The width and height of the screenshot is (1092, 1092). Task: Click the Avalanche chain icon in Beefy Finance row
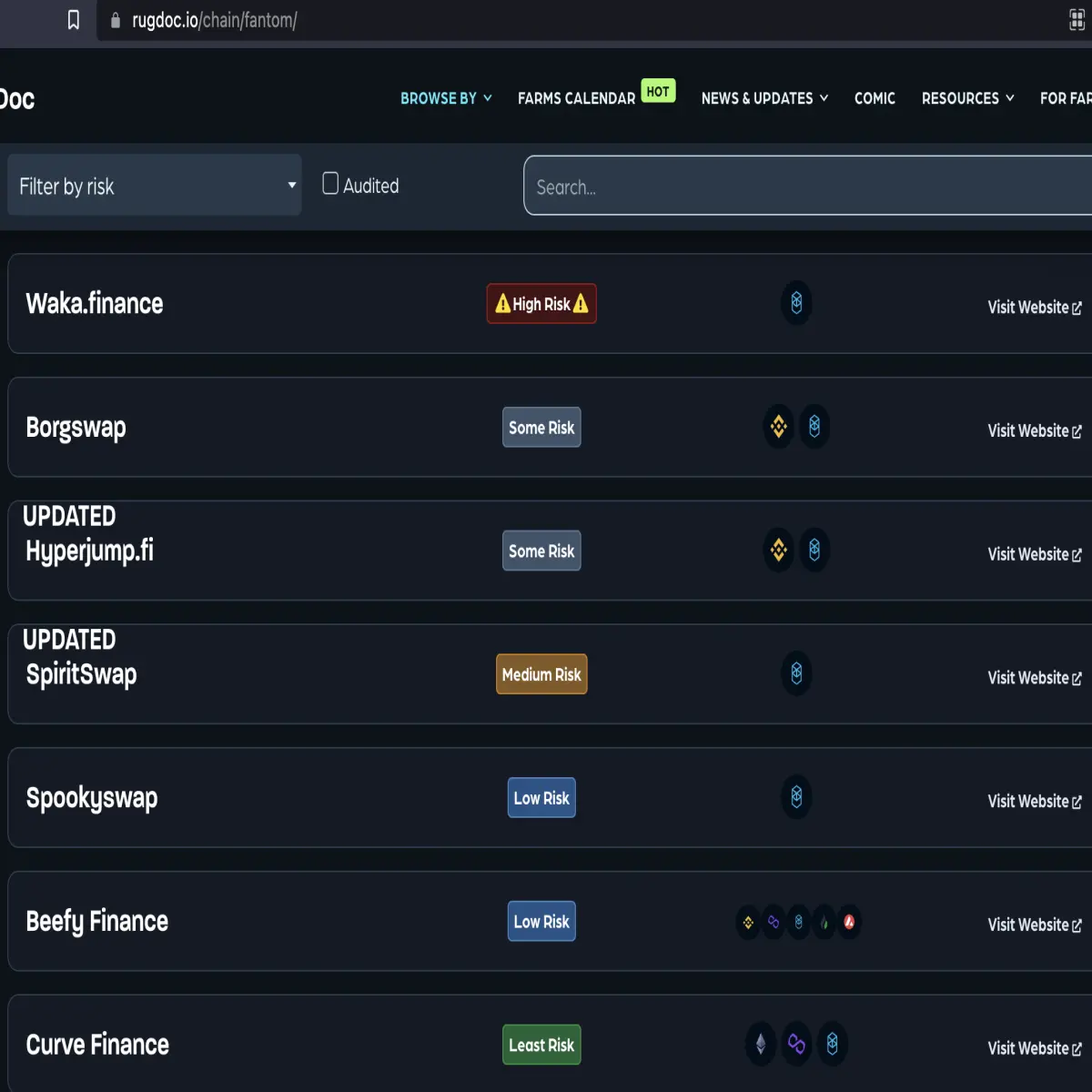coord(849,922)
